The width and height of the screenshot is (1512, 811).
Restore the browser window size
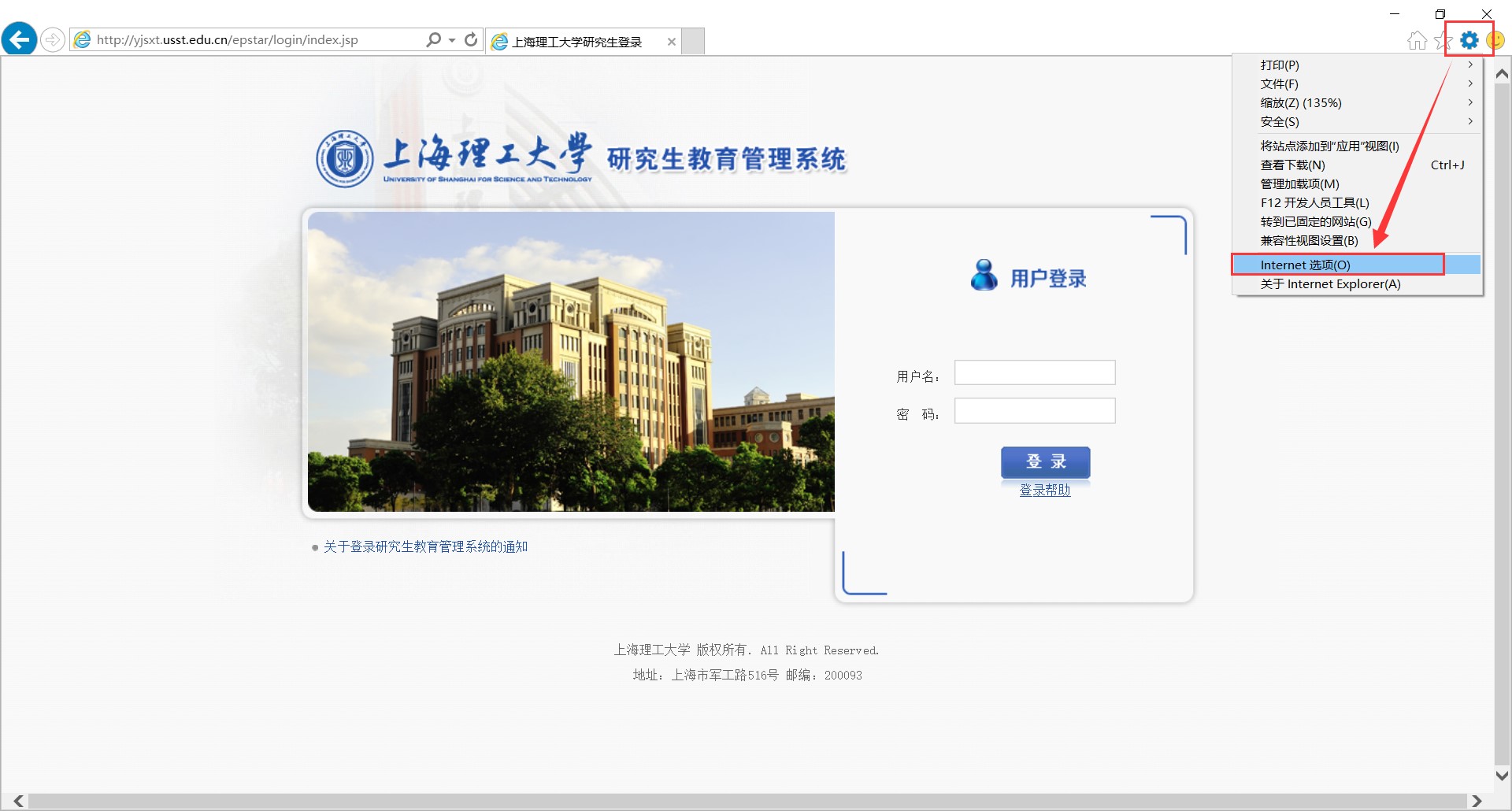(x=1440, y=13)
